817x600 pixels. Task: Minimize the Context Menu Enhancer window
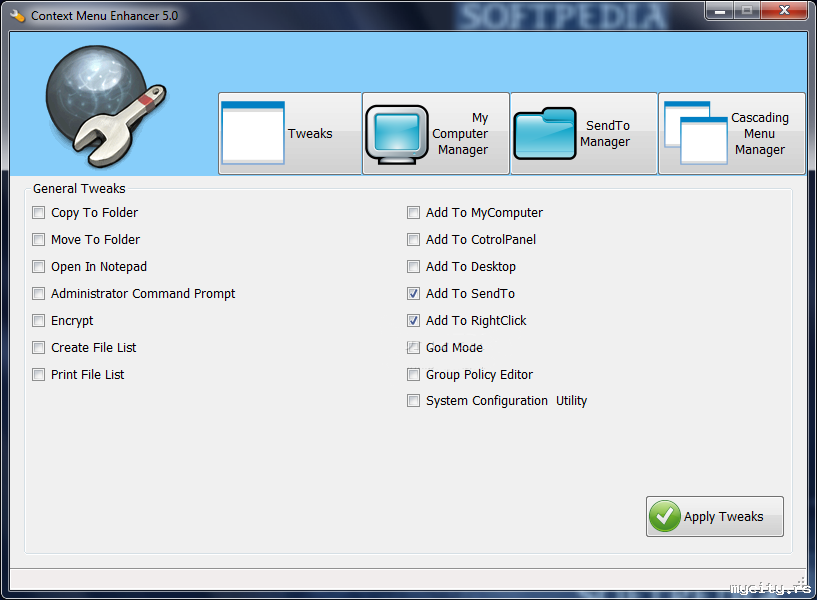coord(720,10)
